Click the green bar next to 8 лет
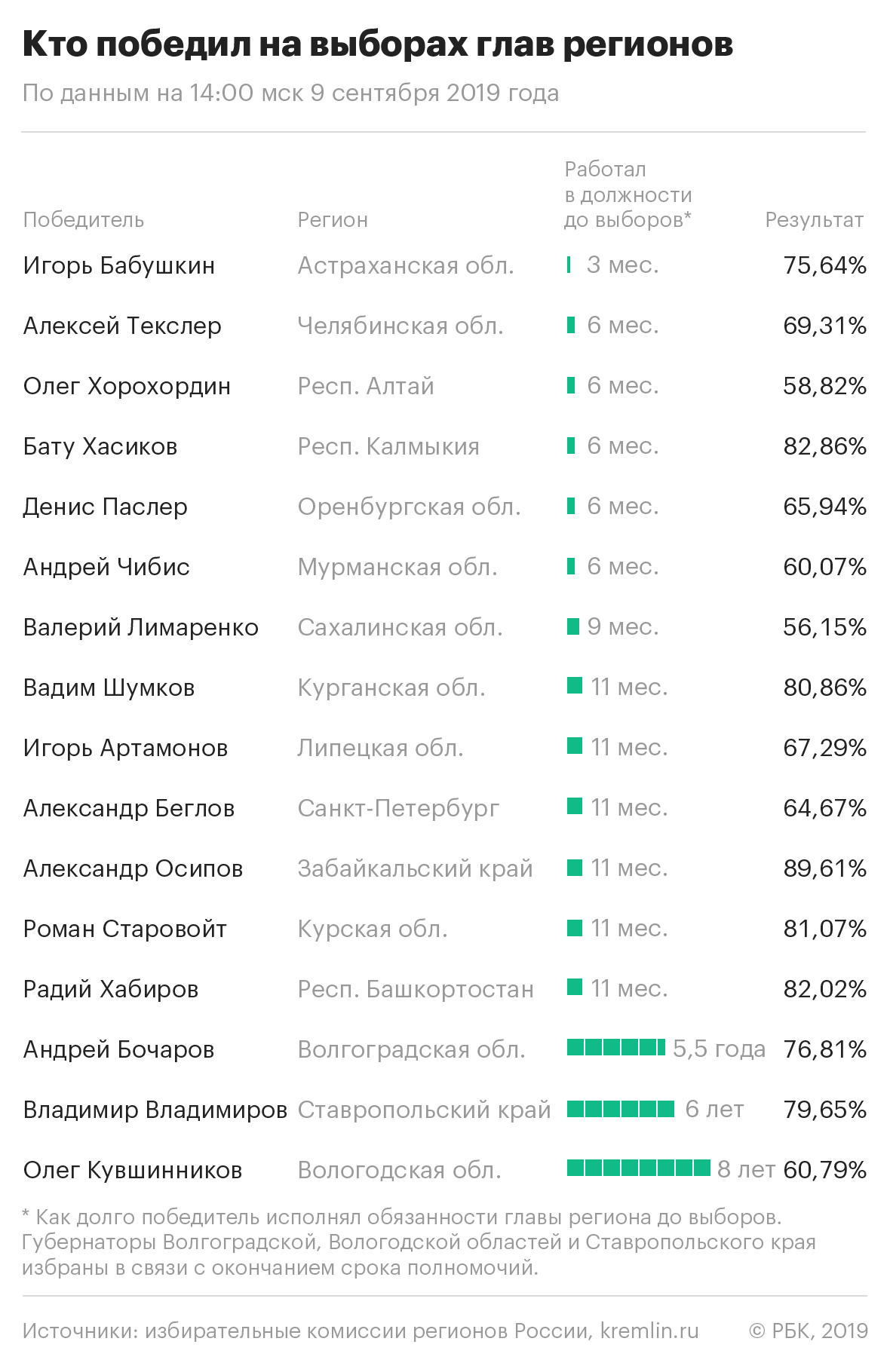The image size is (890, 1372). 638,1168
